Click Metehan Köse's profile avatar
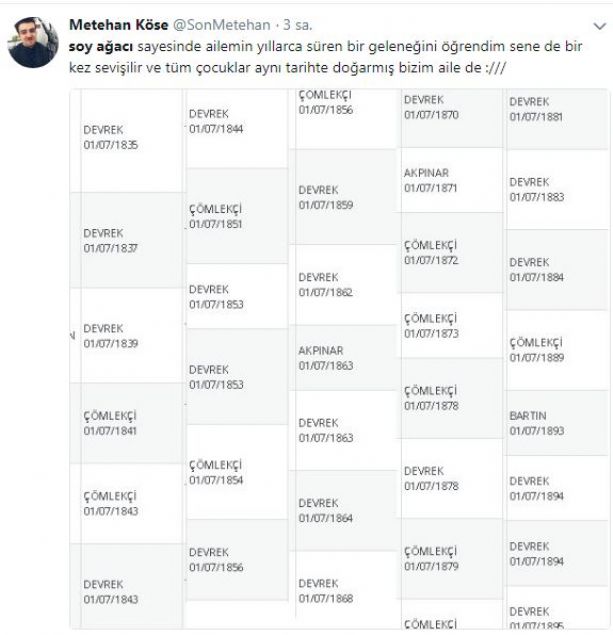The width and height of the screenshot is (613, 635). [31, 41]
